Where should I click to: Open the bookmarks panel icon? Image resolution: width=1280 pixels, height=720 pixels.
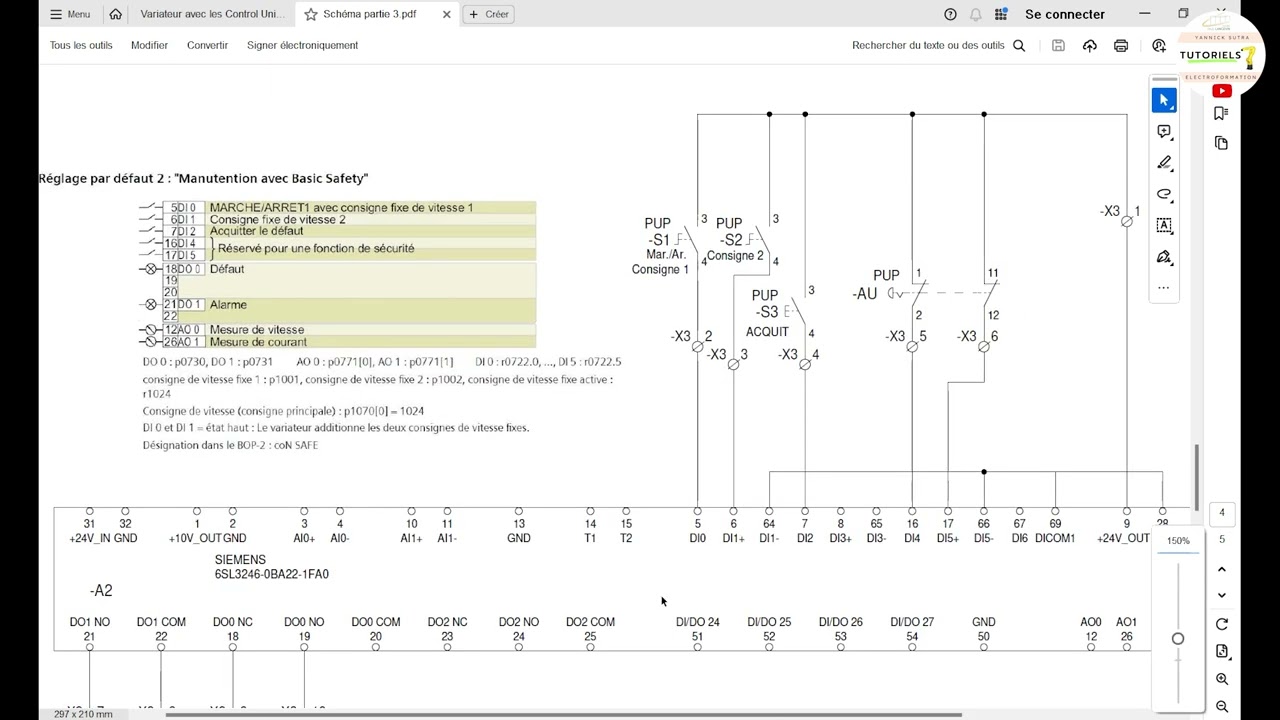pyautogui.click(x=1221, y=113)
